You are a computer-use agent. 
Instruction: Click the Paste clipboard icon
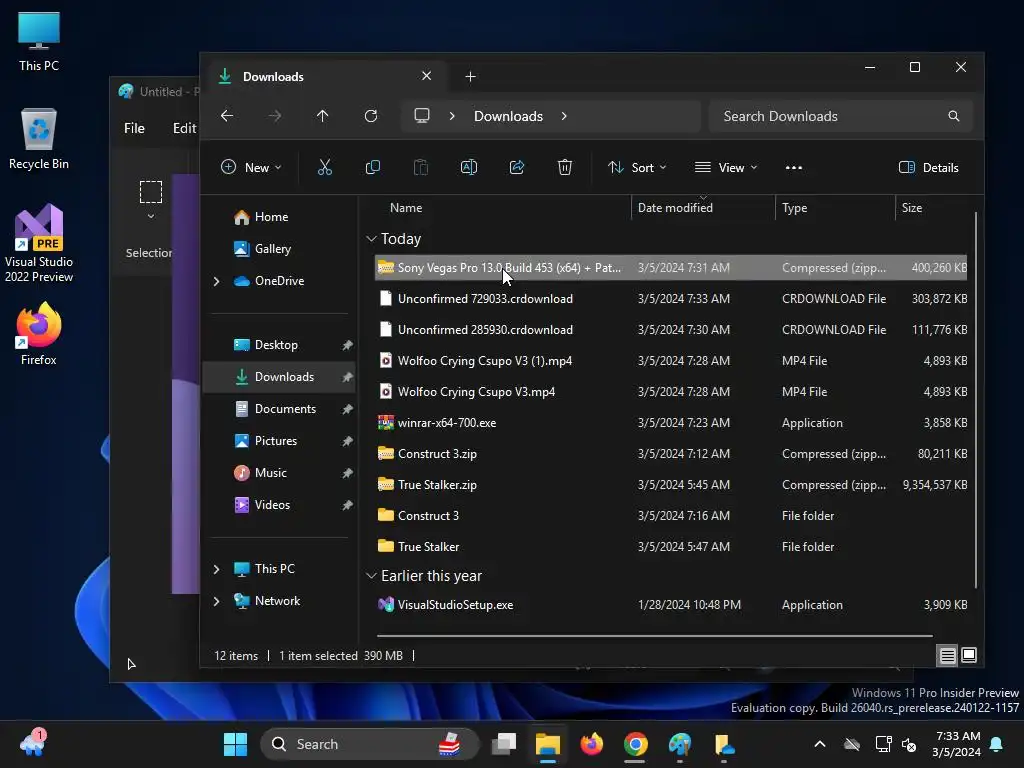[x=421, y=168]
